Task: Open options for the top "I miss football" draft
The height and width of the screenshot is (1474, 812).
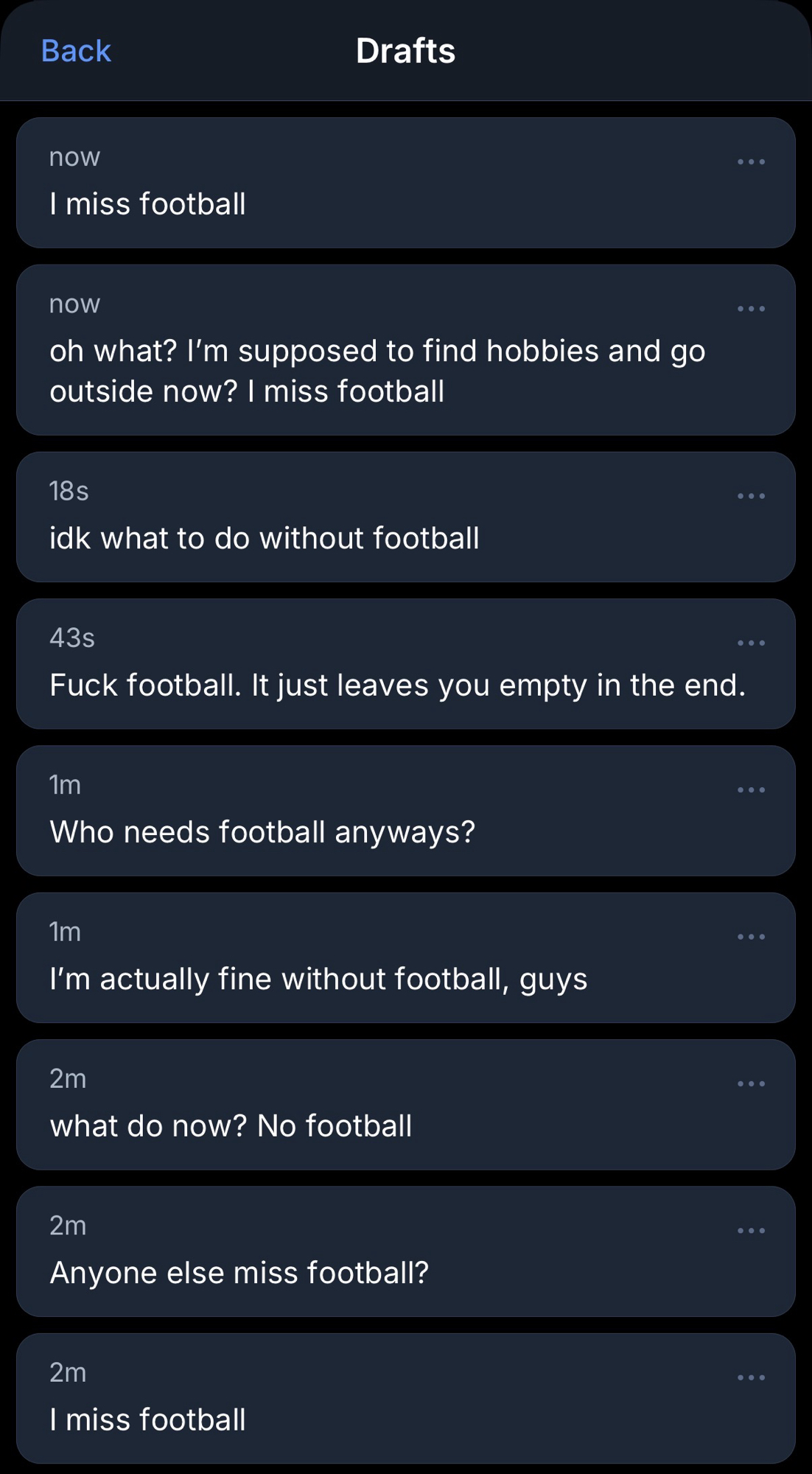Action: (751, 162)
